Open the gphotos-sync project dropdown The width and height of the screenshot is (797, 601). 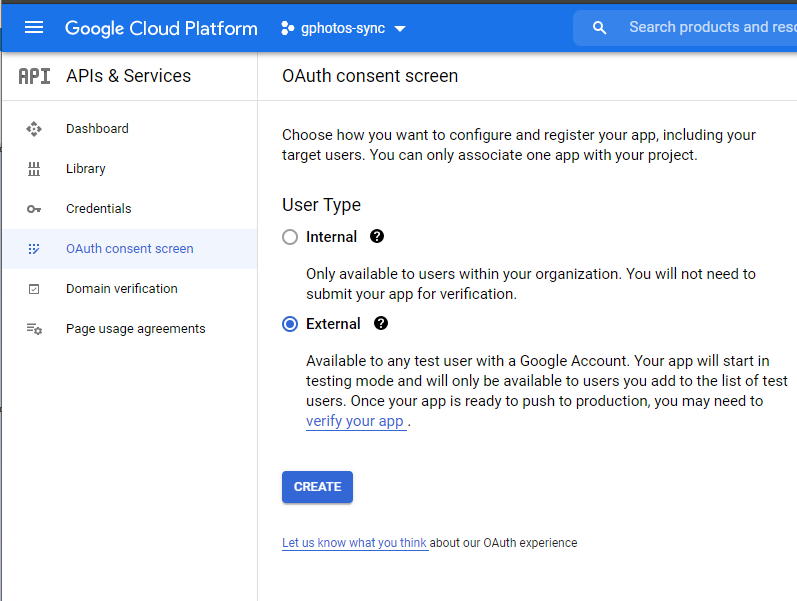(344, 28)
